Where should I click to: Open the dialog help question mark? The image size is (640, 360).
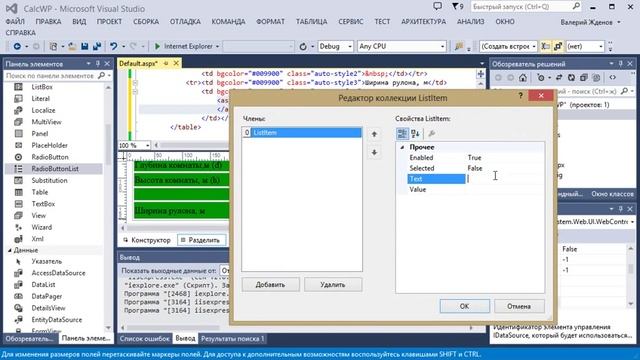pyautogui.click(x=520, y=96)
